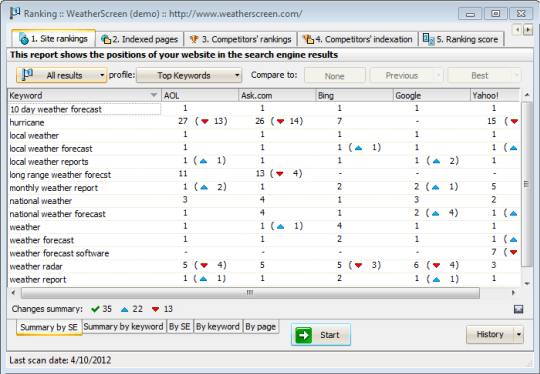This screenshot has width=540, height=374.
Task: Sort by Google column
Action: click(x=432, y=95)
